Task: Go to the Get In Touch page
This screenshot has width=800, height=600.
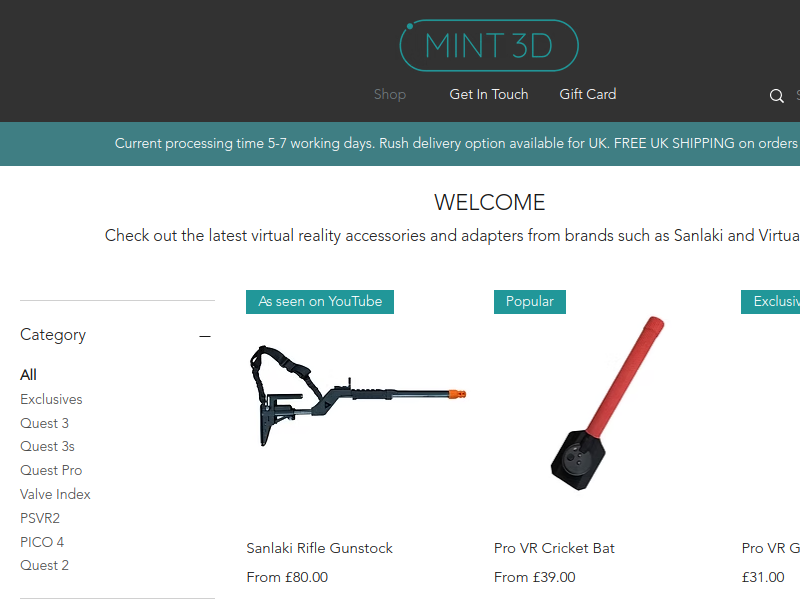Action: point(489,94)
